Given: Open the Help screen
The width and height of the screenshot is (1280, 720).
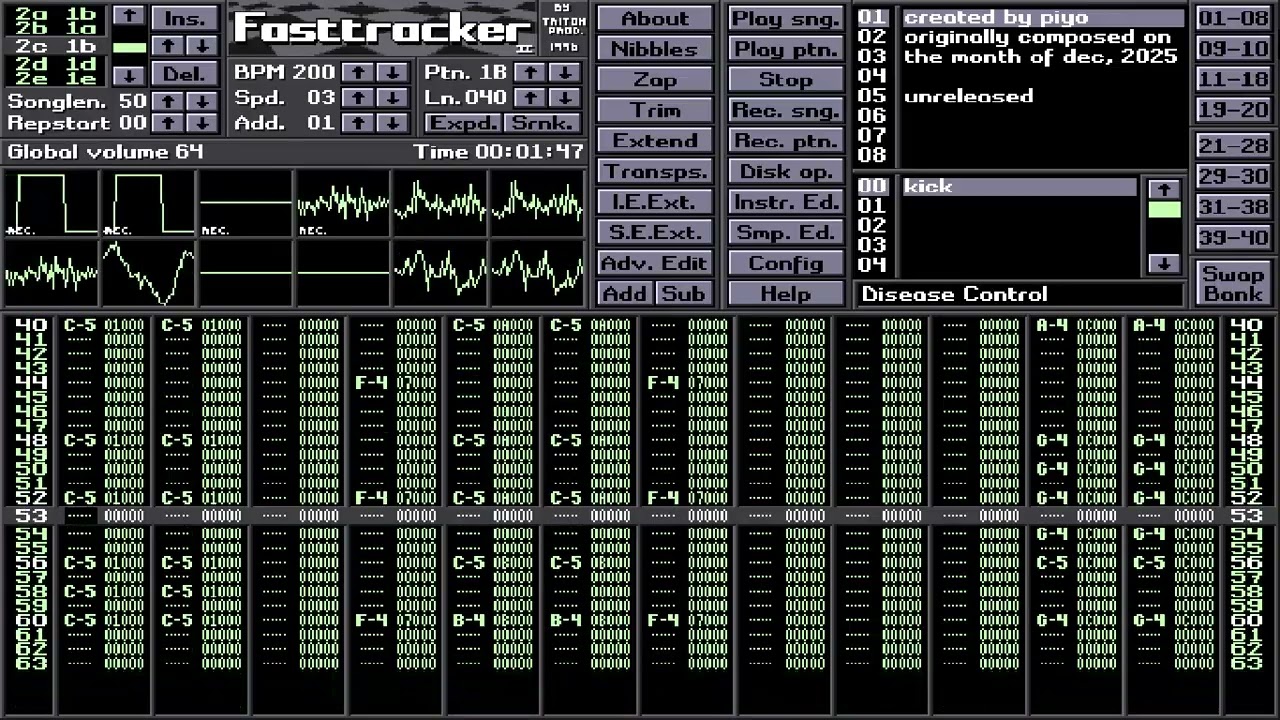Looking at the screenshot, I should [x=786, y=293].
